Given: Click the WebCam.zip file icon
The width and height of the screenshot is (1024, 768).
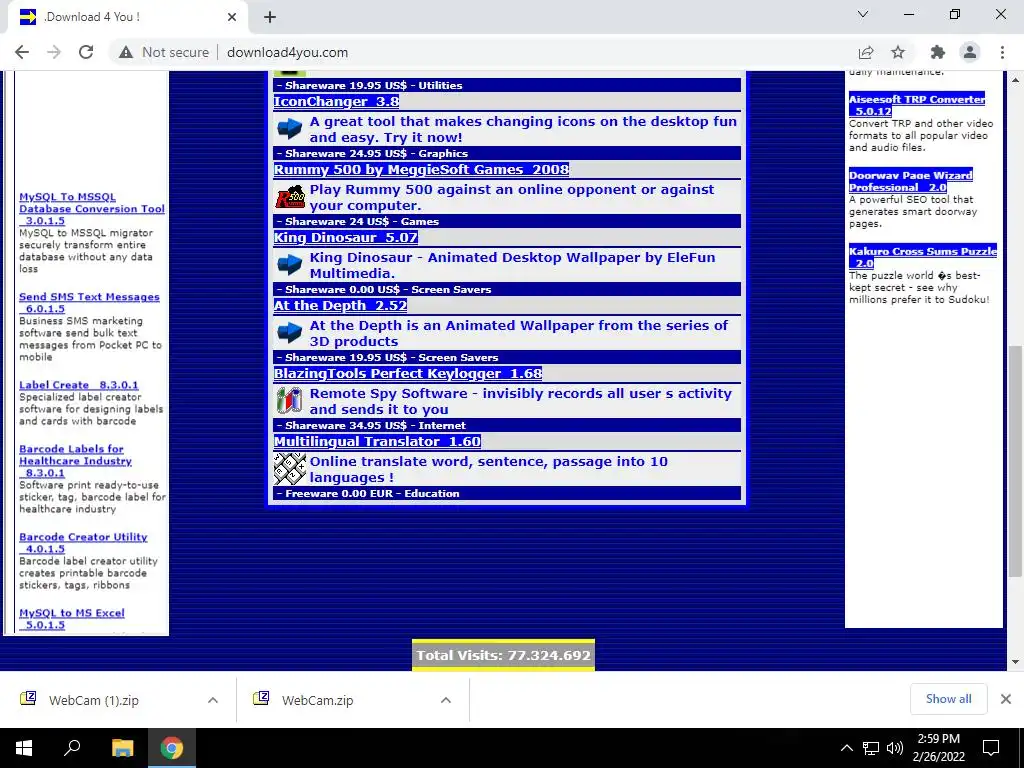Looking at the screenshot, I should click(261, 699).
